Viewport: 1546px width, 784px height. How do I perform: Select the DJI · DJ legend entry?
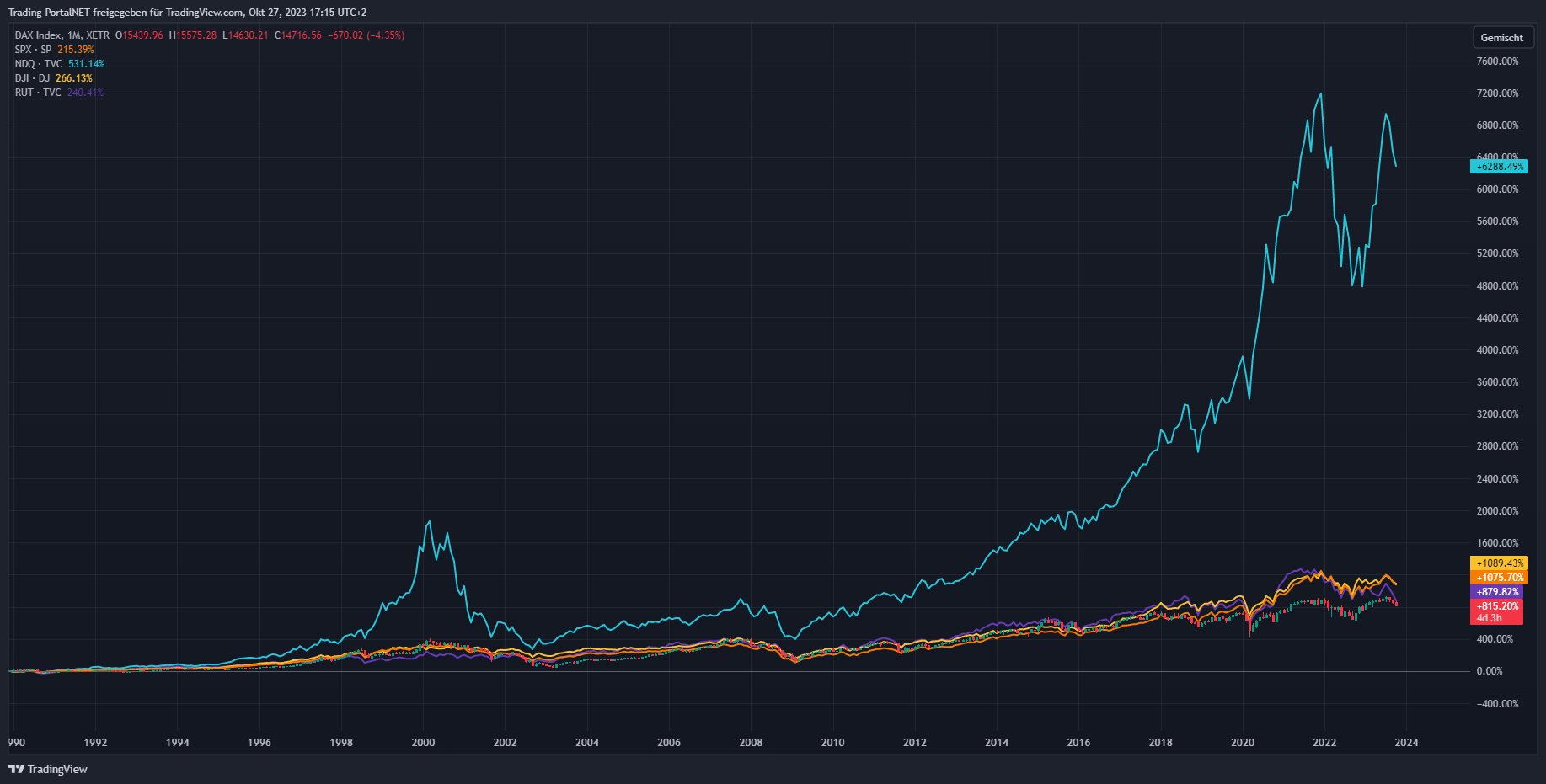coord(33,78)
